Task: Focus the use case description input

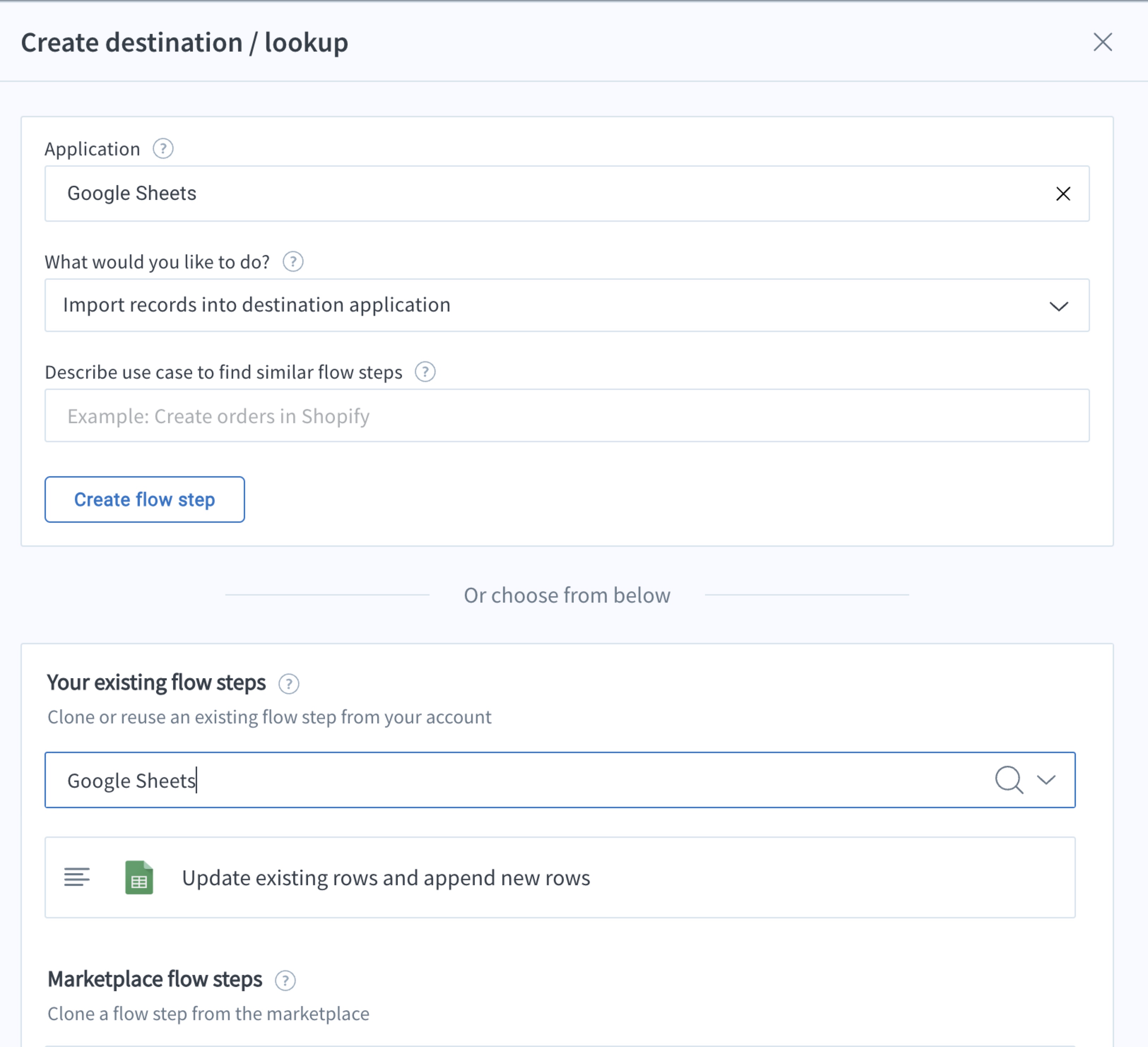Action: [567, 416]
